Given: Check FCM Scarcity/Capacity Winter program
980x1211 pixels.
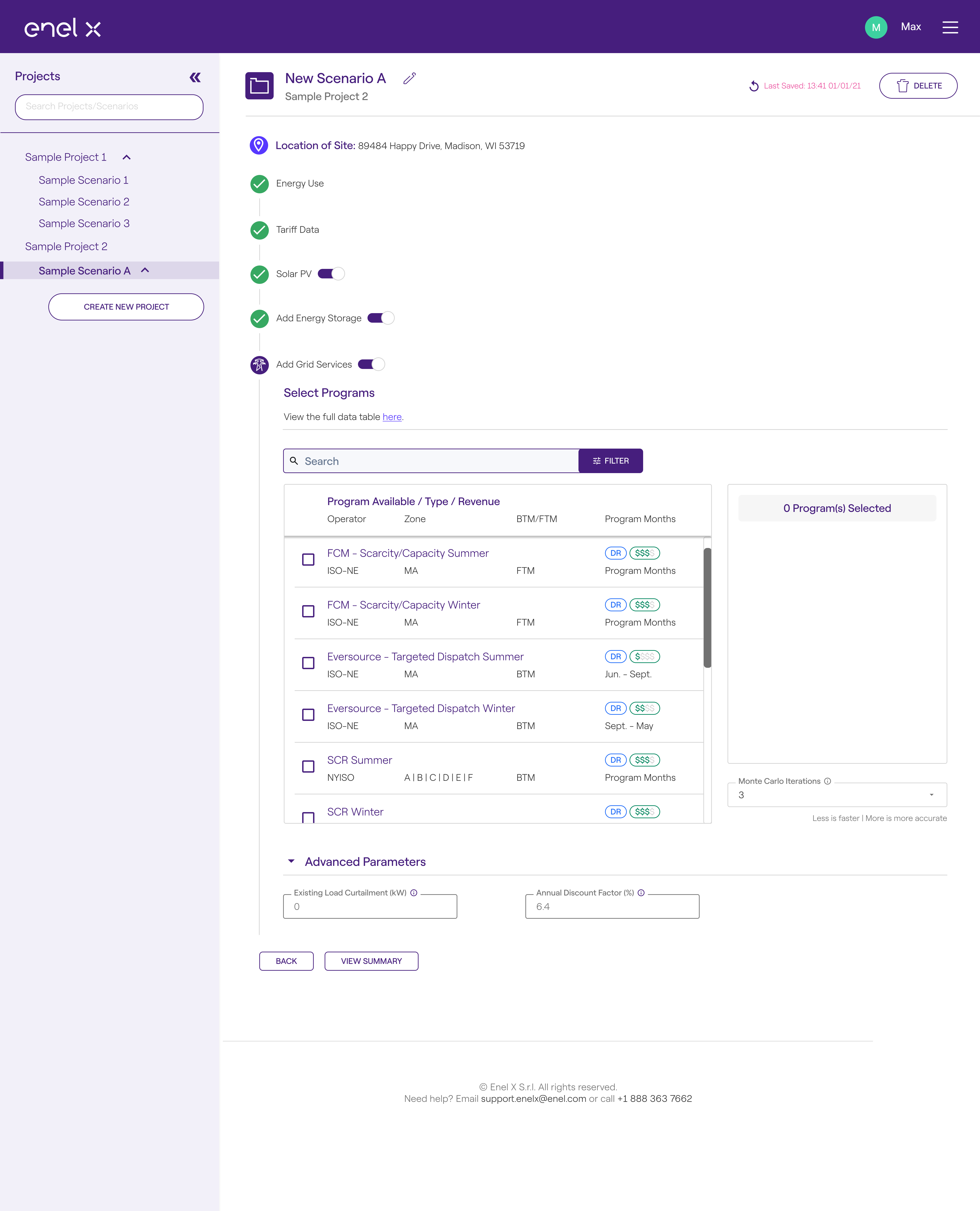Looking at the screenshot, I should coord(308,612).
